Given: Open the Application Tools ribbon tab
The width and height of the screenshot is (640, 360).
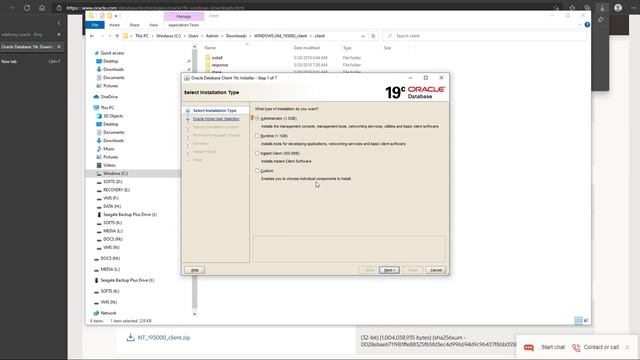Looking at the screenshot, I should point(184,25).
